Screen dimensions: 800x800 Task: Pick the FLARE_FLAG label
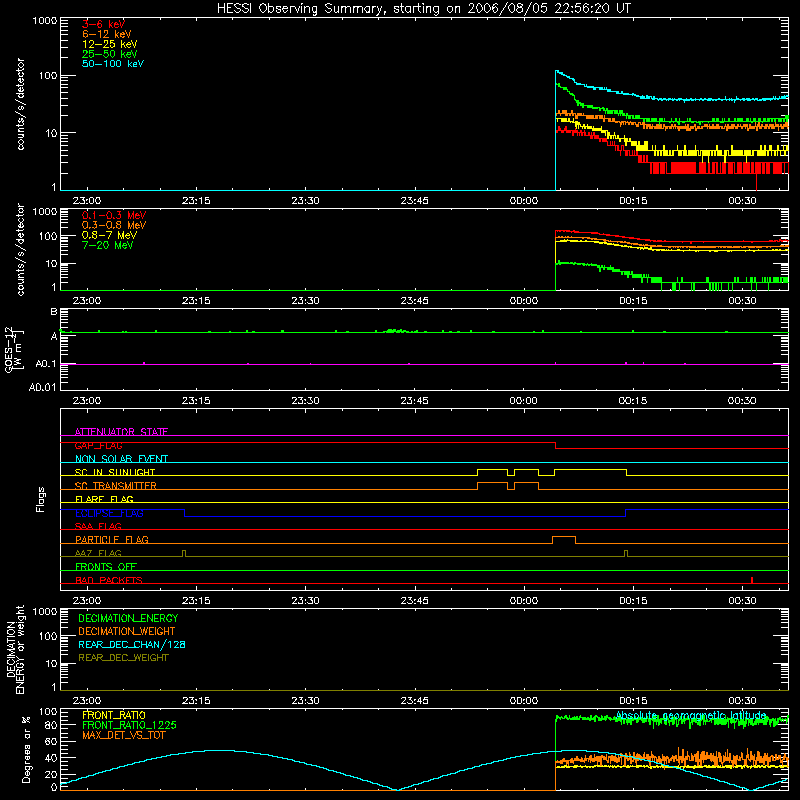tap(104, 499)
